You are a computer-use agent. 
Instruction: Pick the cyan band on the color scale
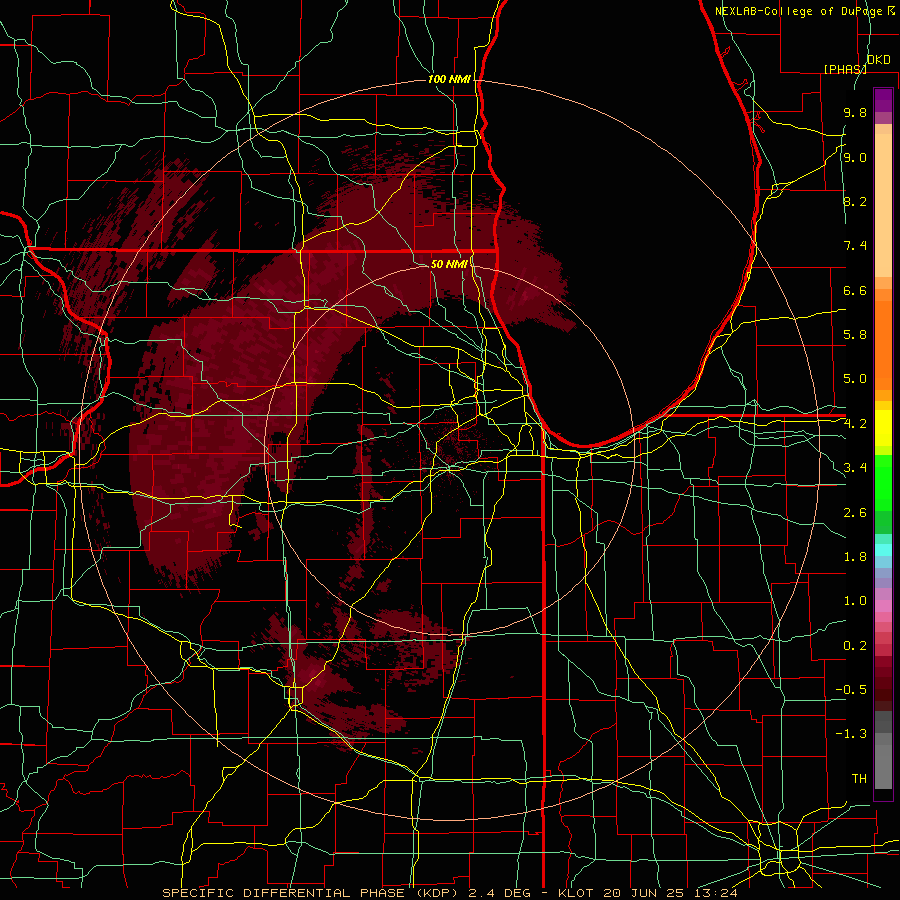(883, 550)
